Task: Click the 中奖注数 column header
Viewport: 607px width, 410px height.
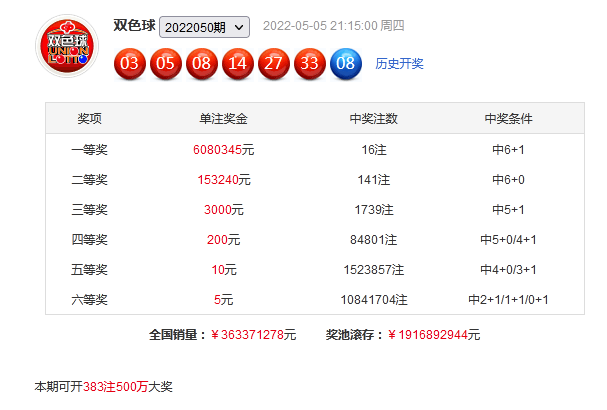Action: pos(374,118)
